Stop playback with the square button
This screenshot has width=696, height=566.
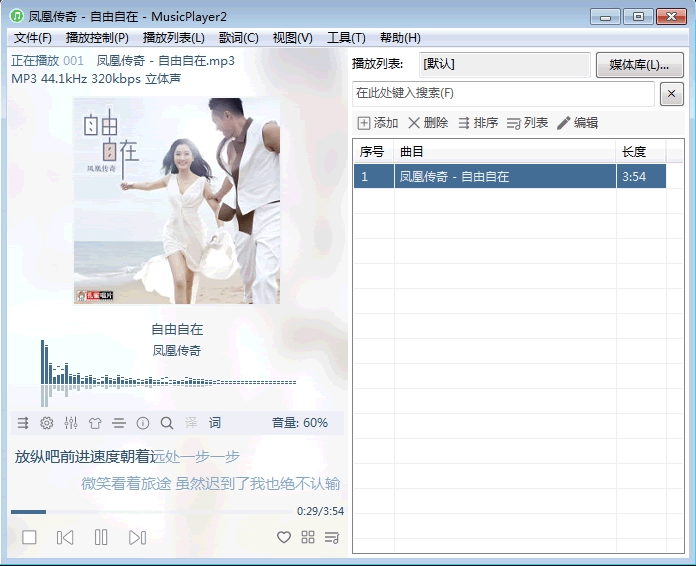coord(29,538)
